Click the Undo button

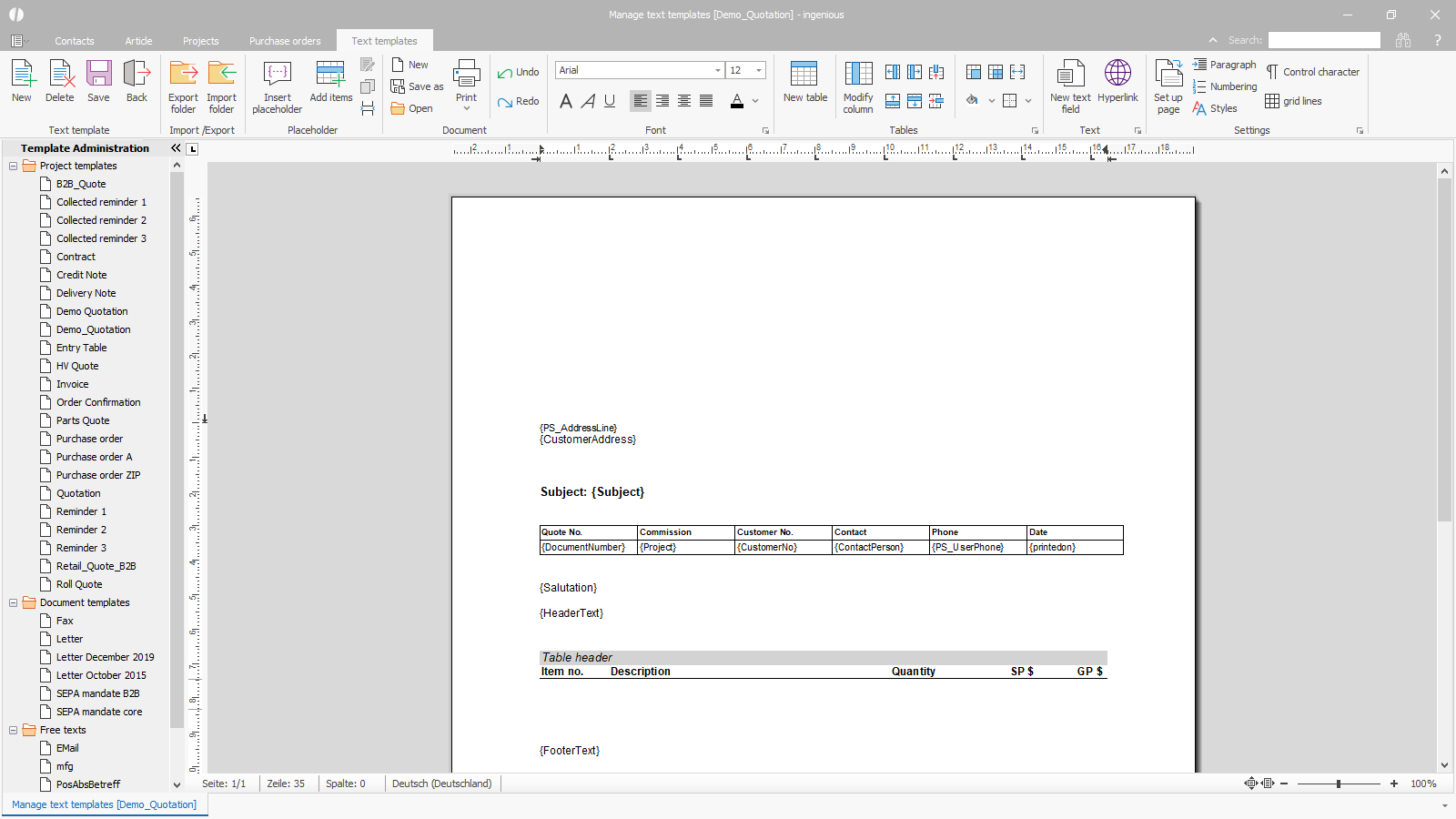(x=518, y=72)
